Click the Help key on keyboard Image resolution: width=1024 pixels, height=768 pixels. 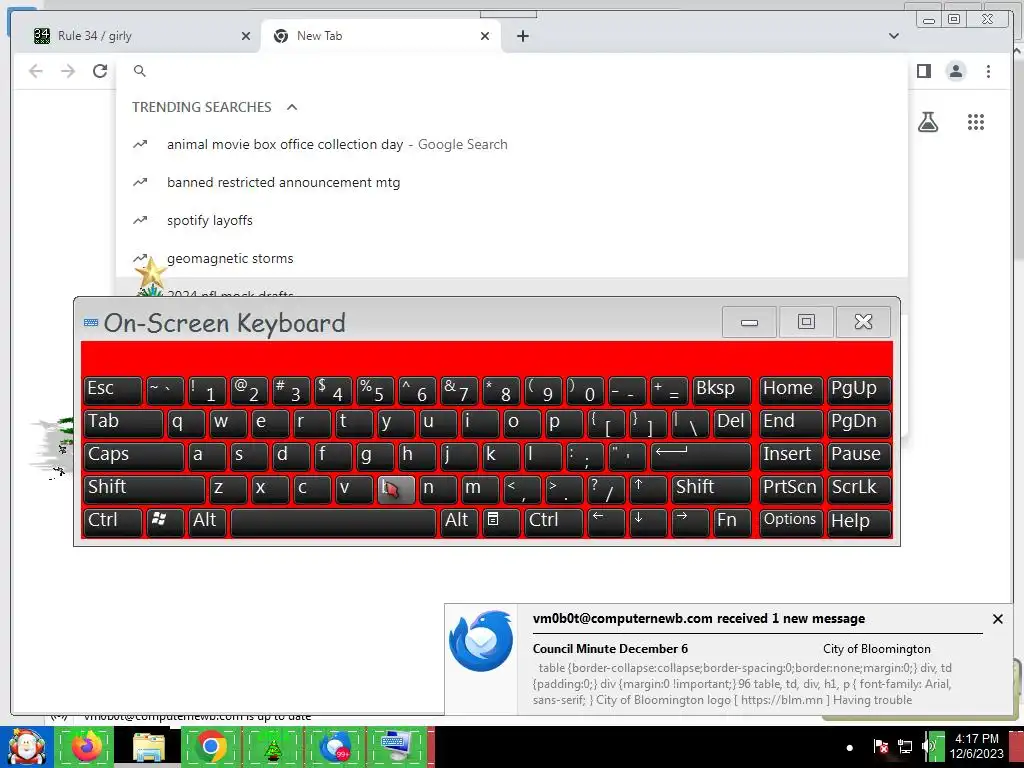(x=858, y=522)
